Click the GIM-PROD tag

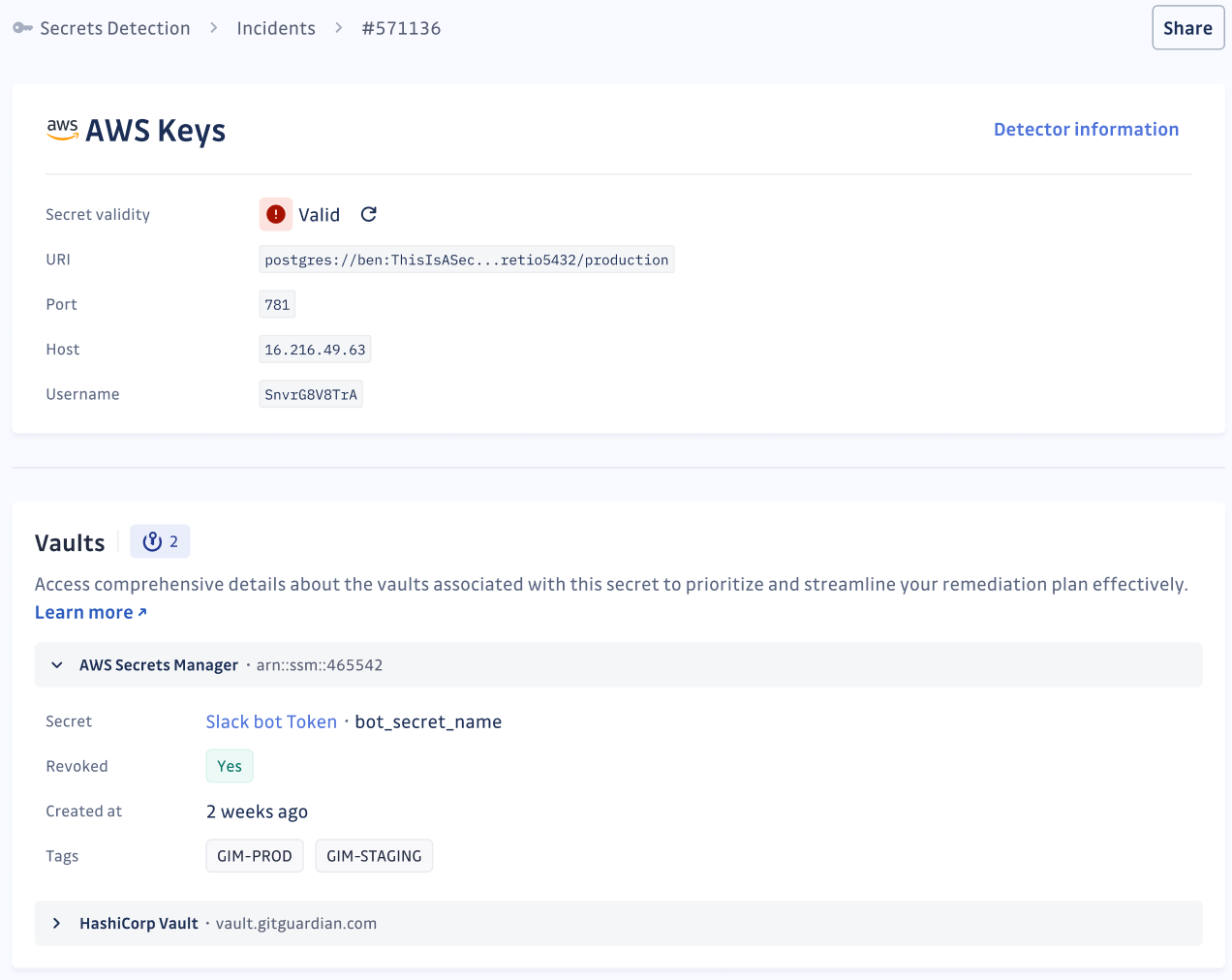coord(255,856)
